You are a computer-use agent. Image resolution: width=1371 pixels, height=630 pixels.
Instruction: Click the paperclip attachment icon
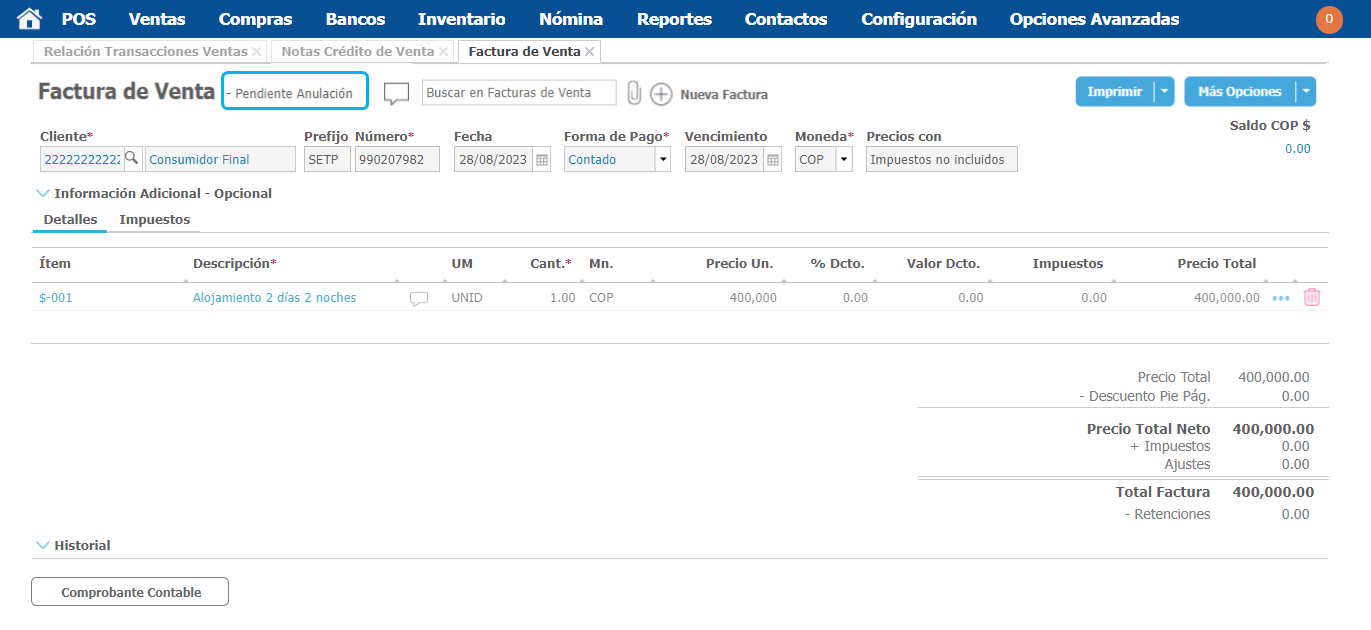click(633, 93)
